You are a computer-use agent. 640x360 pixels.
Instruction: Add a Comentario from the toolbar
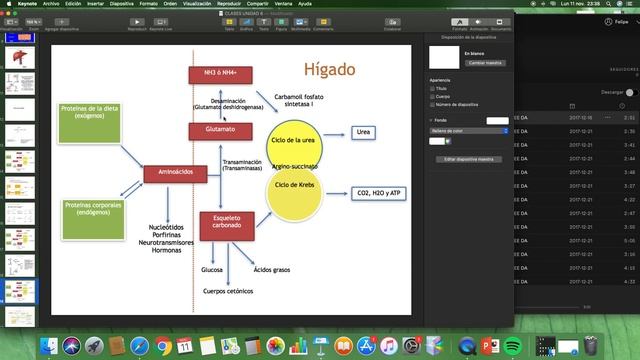click(x=323, y=22)
